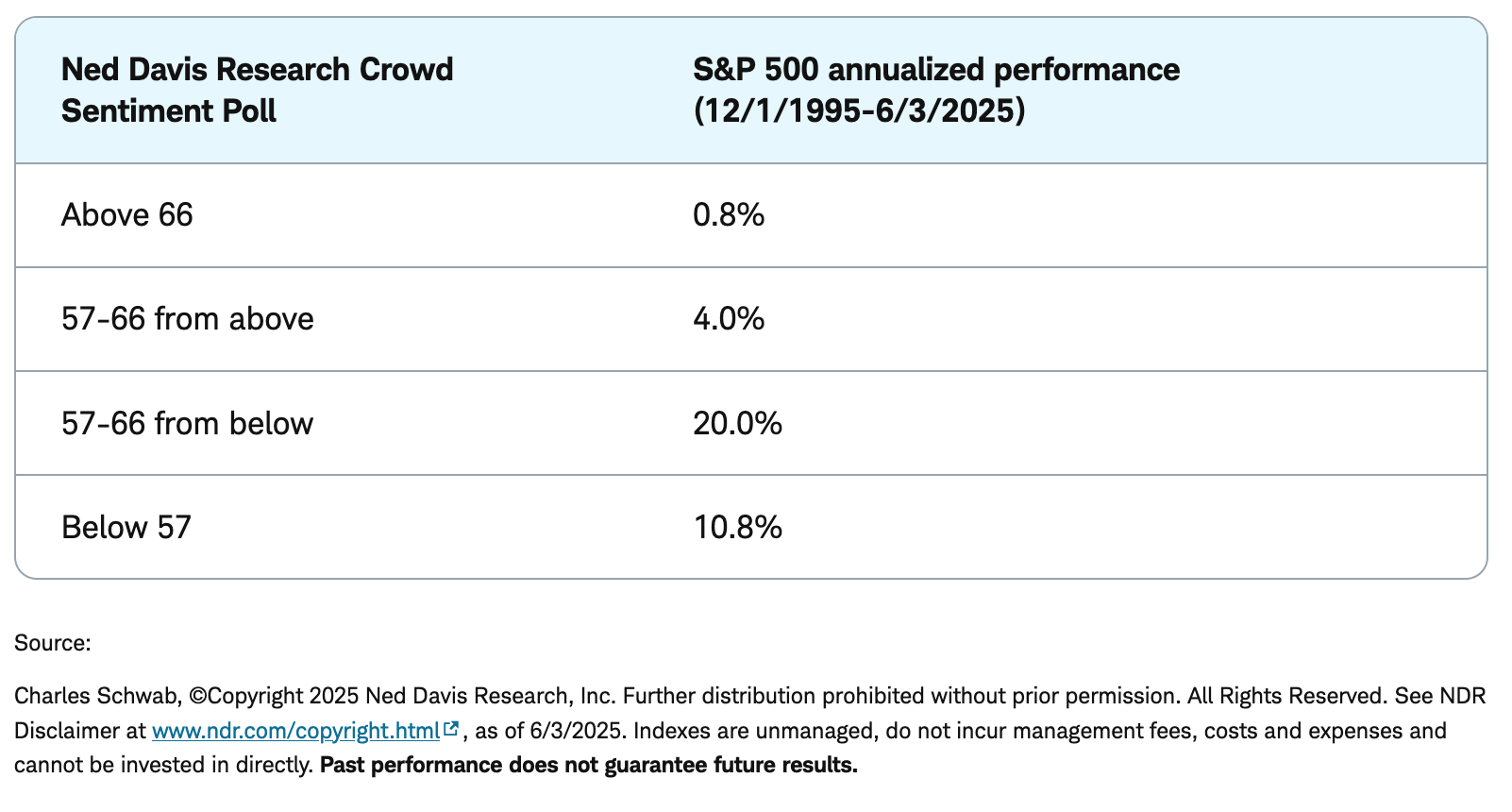This screenshot has width=1512, height=812.
Task: Select the "Below 57" row label
Action: 126,527
